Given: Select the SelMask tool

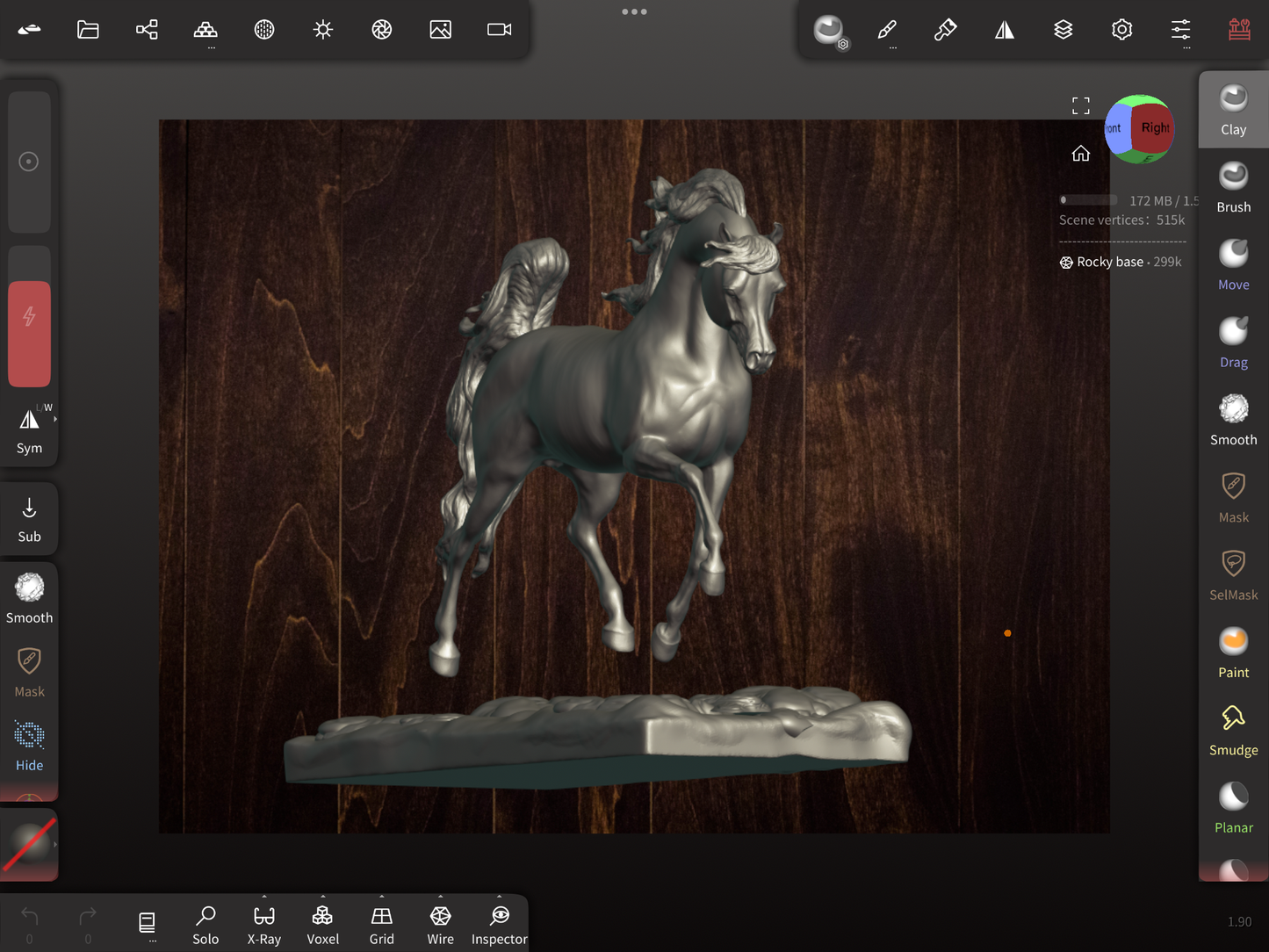Looking at the screenshot, I should [1233, 575].
